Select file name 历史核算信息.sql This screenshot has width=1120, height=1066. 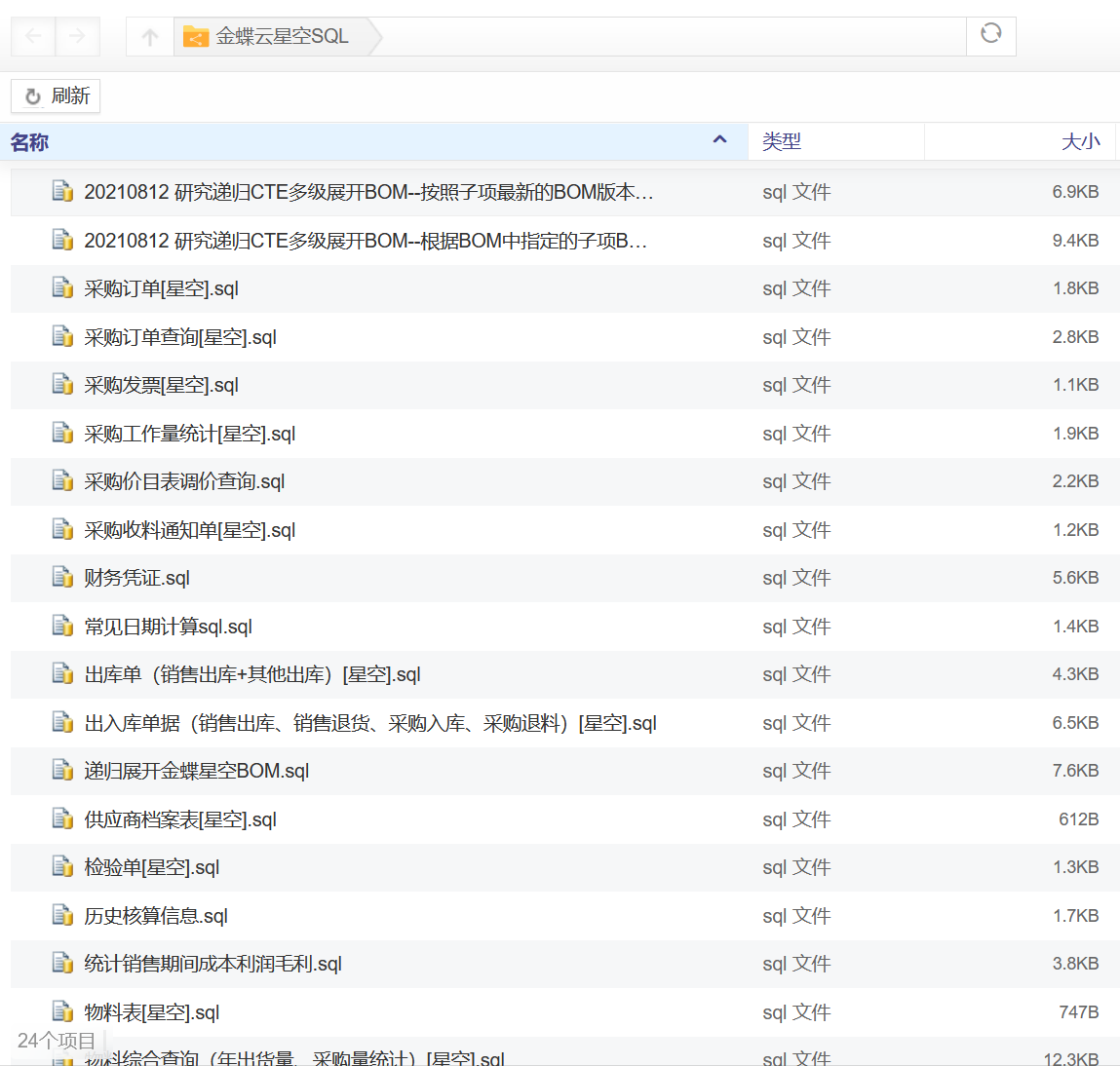coord(156,916)
